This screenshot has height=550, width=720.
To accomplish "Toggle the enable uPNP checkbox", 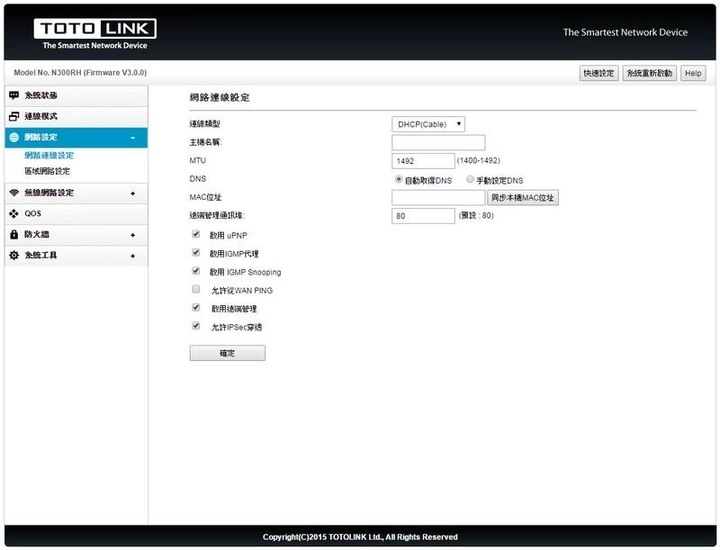I will coord(196,234).
